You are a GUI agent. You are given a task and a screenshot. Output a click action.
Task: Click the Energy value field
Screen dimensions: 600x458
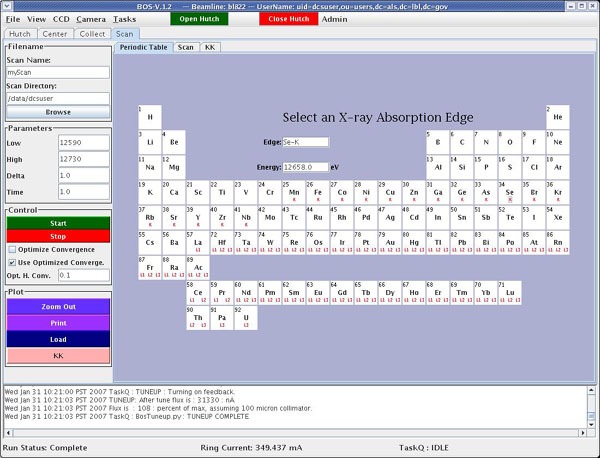pyautogui.click(x=305, y=167)
